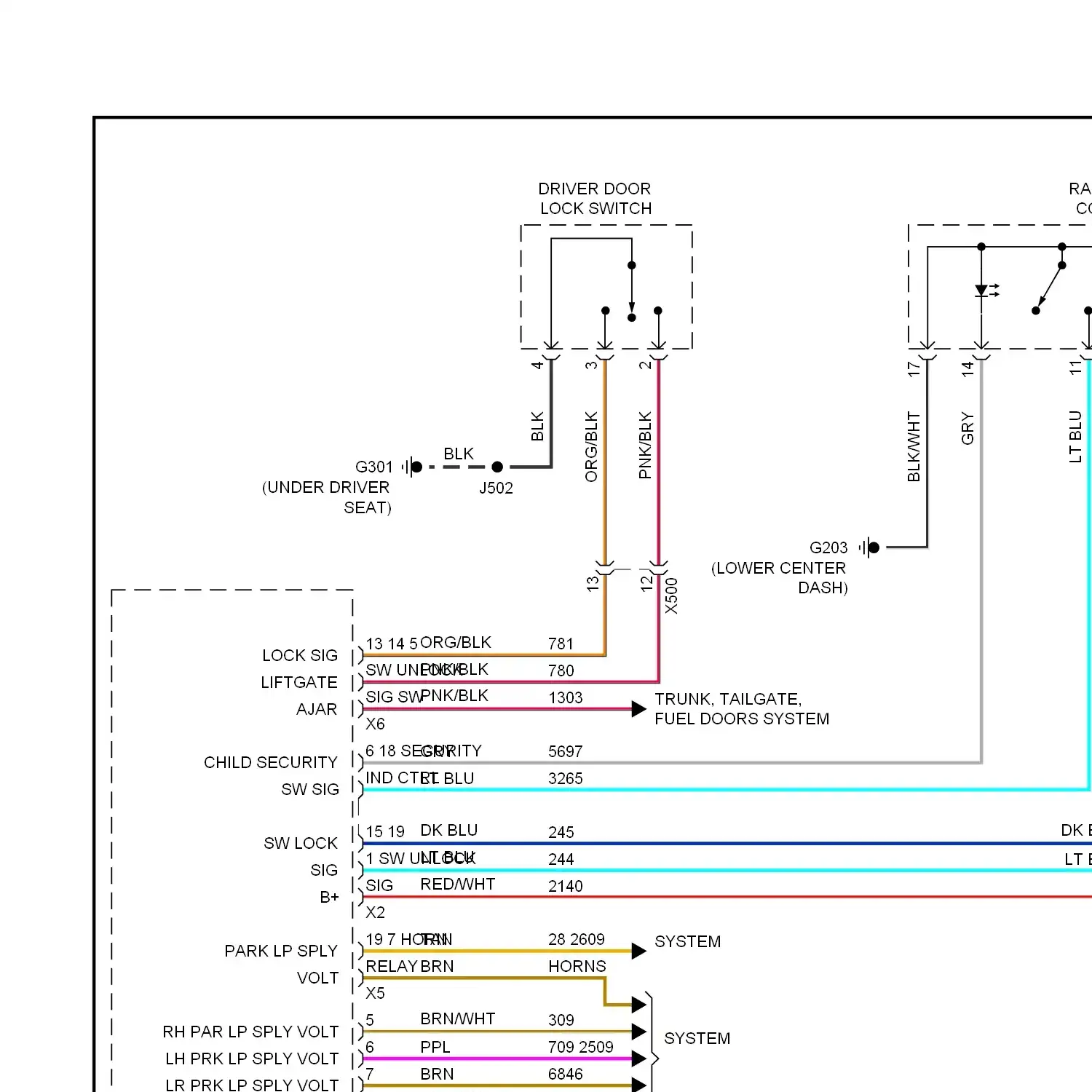Screen dimensions: 1092x1092
Task: Select the LED symbol above pin 14
Action: pyautogui.click(x=986, y=290)
